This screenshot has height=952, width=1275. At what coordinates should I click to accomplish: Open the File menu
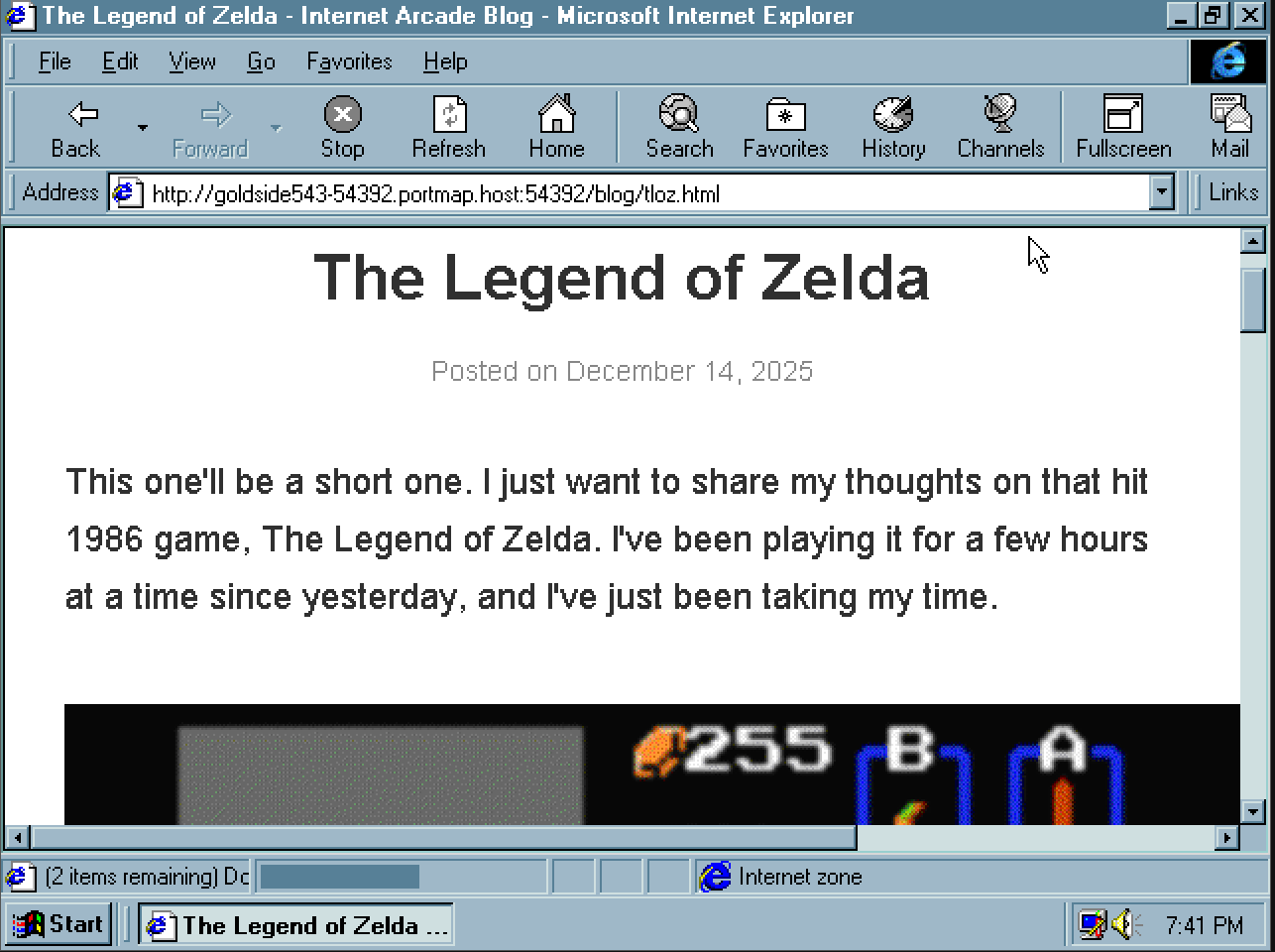[55, 61]
